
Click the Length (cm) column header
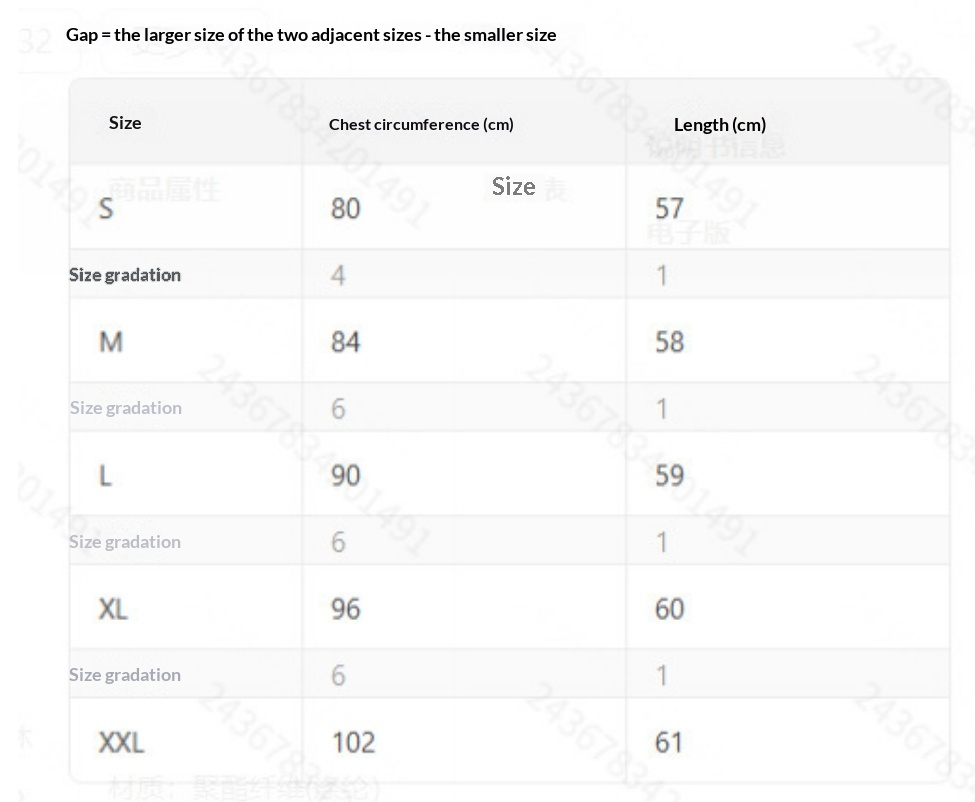(x=719, y=124)
